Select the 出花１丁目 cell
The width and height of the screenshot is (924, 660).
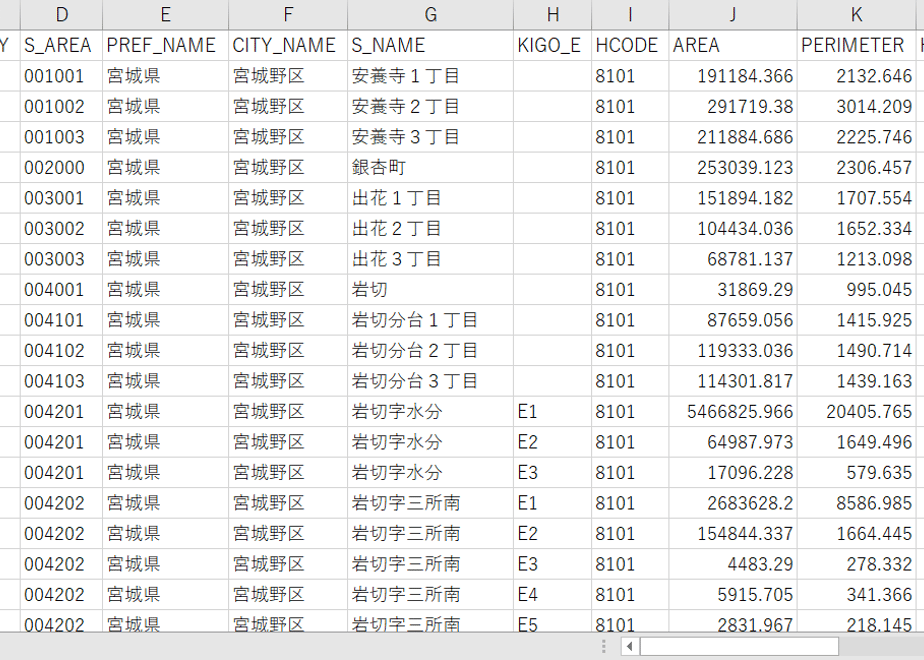point(430,198)
